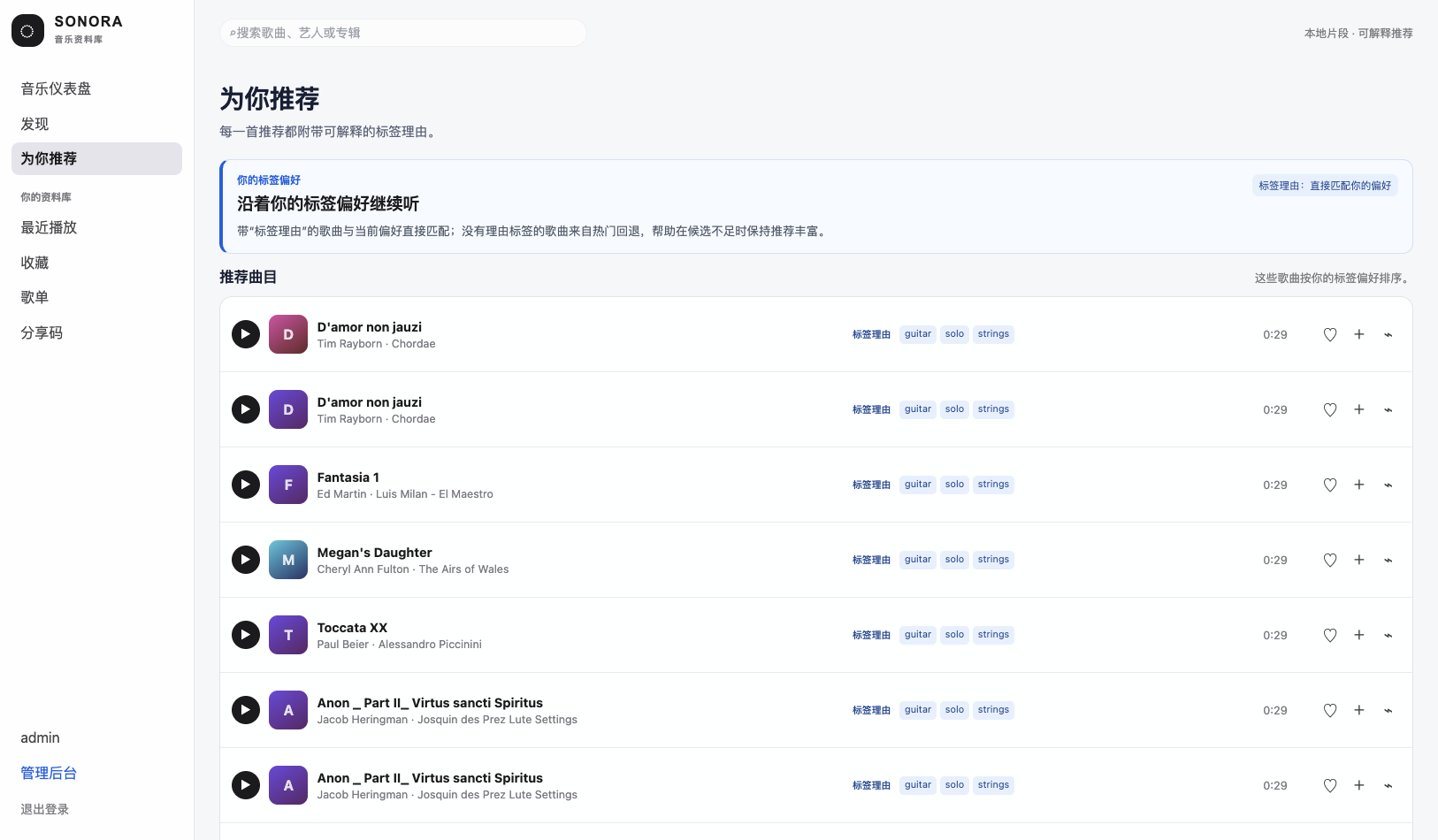This screenshot has height=840, width=1438.
Task: Click the solo tag on Megan's Daughter
Action: pos(954,560)
